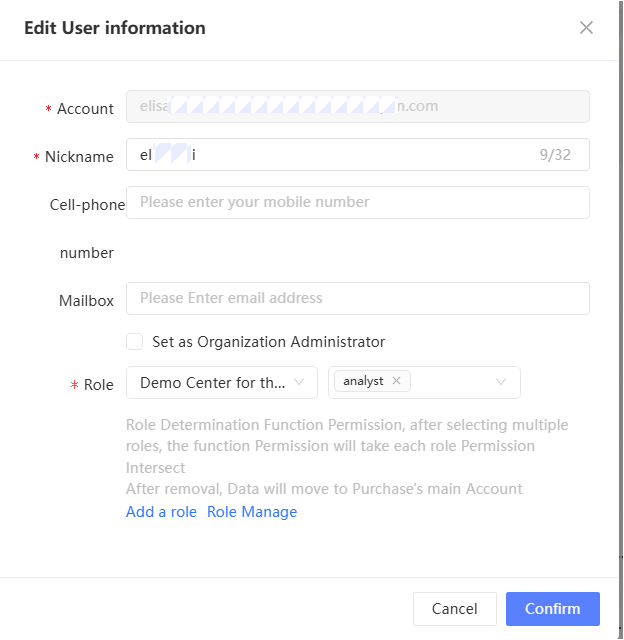Confirm the user information changes
Image resolution: width=624 pixels, height=640 pixels.
click(x=552, y=609)
